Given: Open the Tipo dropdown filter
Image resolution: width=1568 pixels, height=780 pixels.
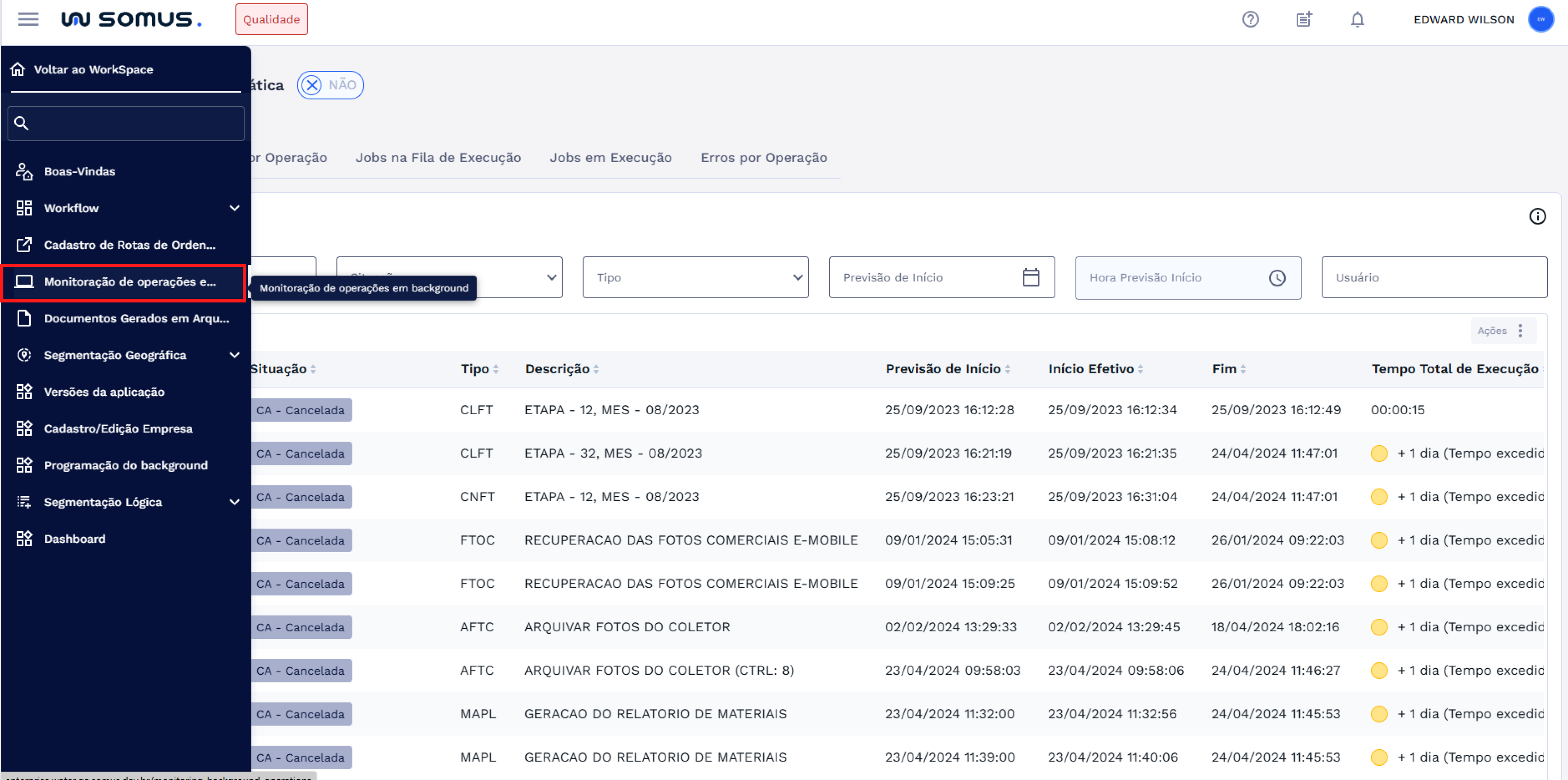Looking at the screenshot, I should (x=695, y=278).
